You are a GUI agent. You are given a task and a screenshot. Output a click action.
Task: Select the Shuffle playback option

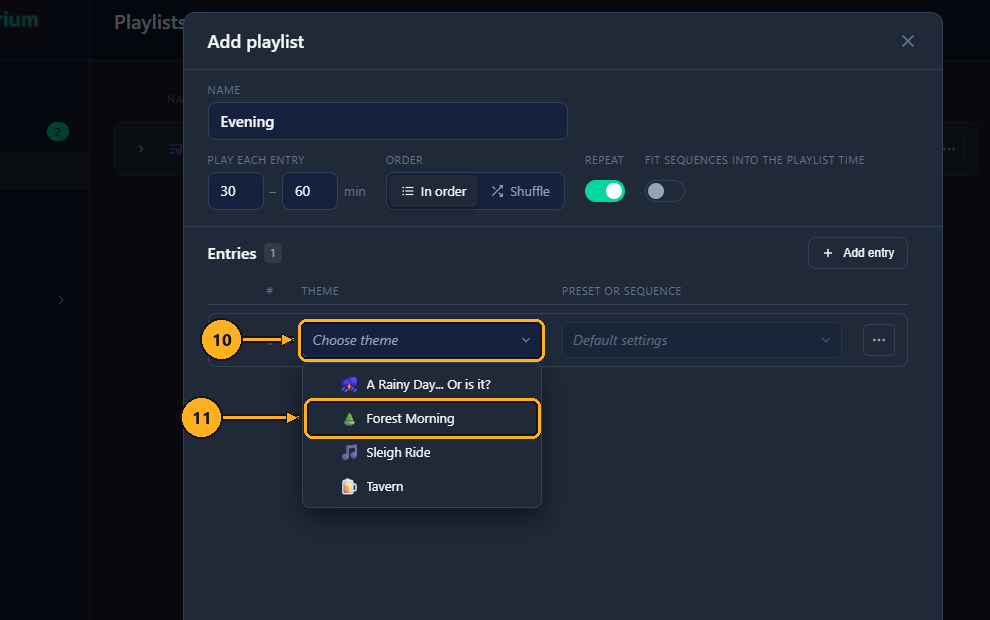(520, 191)
